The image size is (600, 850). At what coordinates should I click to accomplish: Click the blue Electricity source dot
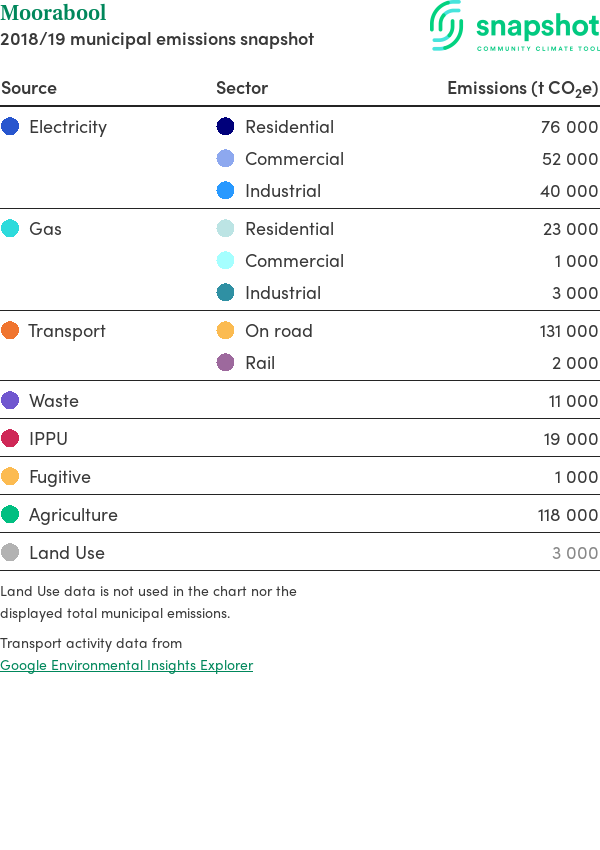[x=10, y=126]
